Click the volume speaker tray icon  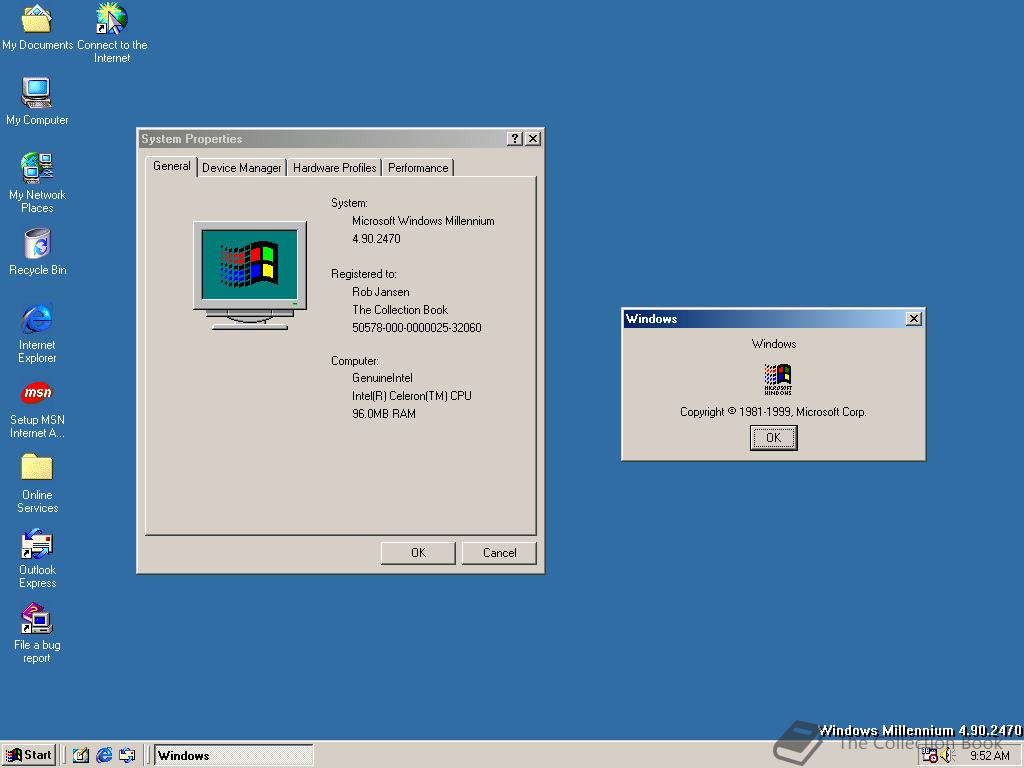[x=947, y=756]
